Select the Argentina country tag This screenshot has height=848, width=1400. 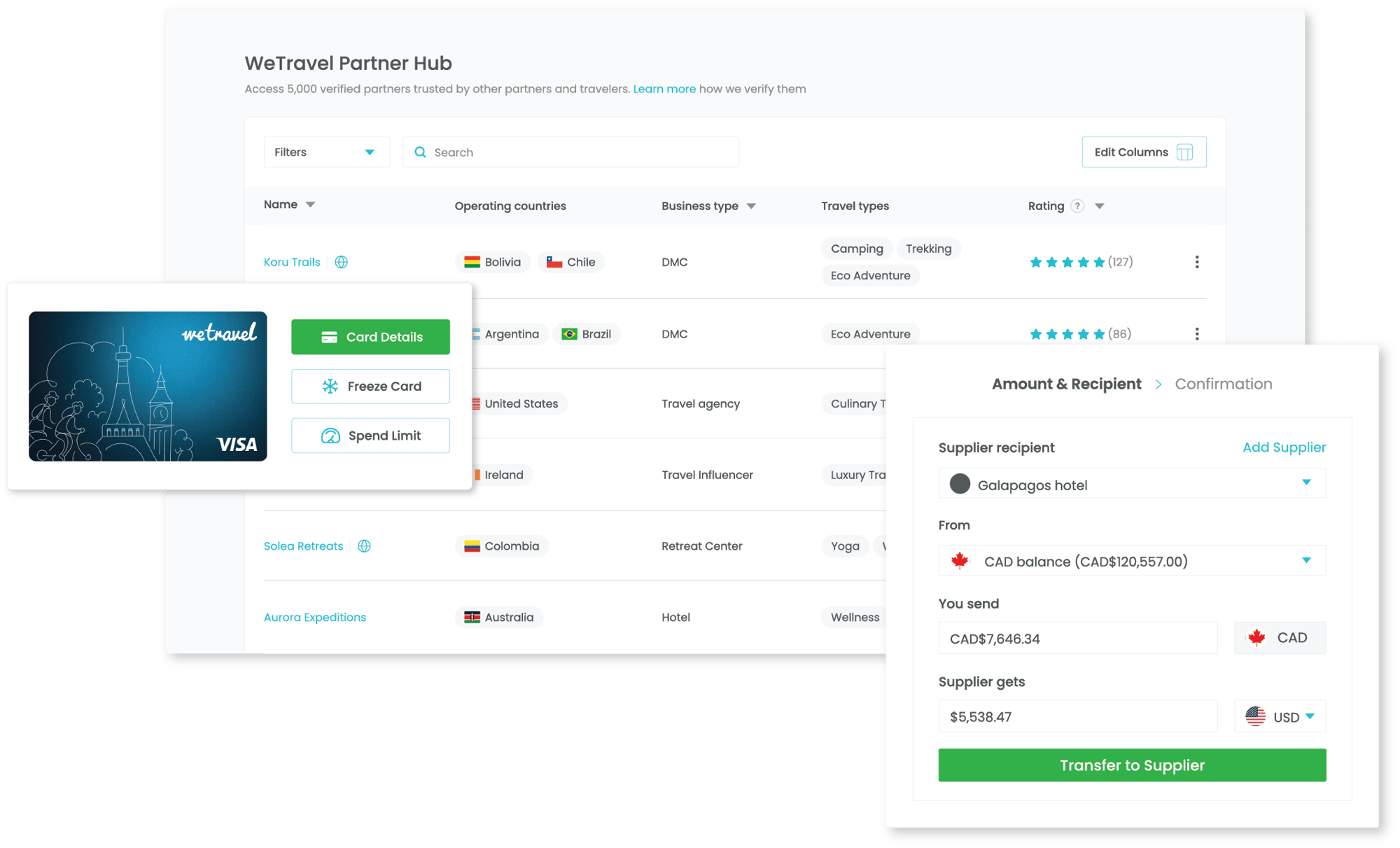click(x=510, y=334)
